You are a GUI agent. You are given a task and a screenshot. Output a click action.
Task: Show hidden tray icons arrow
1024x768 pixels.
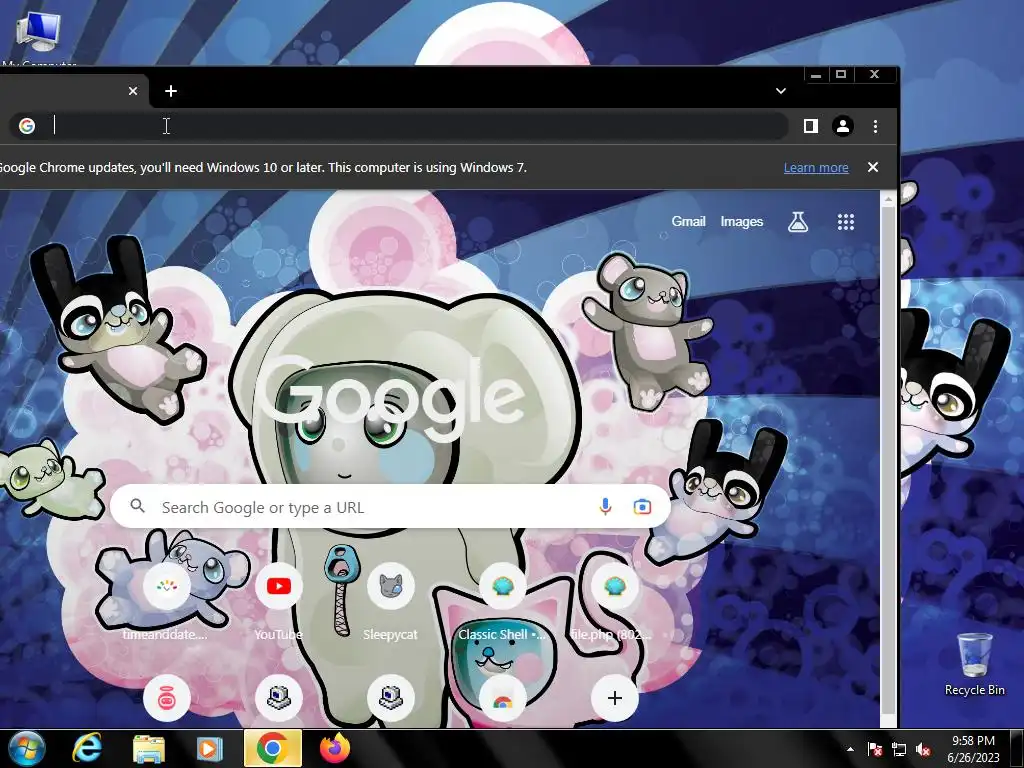pyautogui.click(x=850, y=749)
